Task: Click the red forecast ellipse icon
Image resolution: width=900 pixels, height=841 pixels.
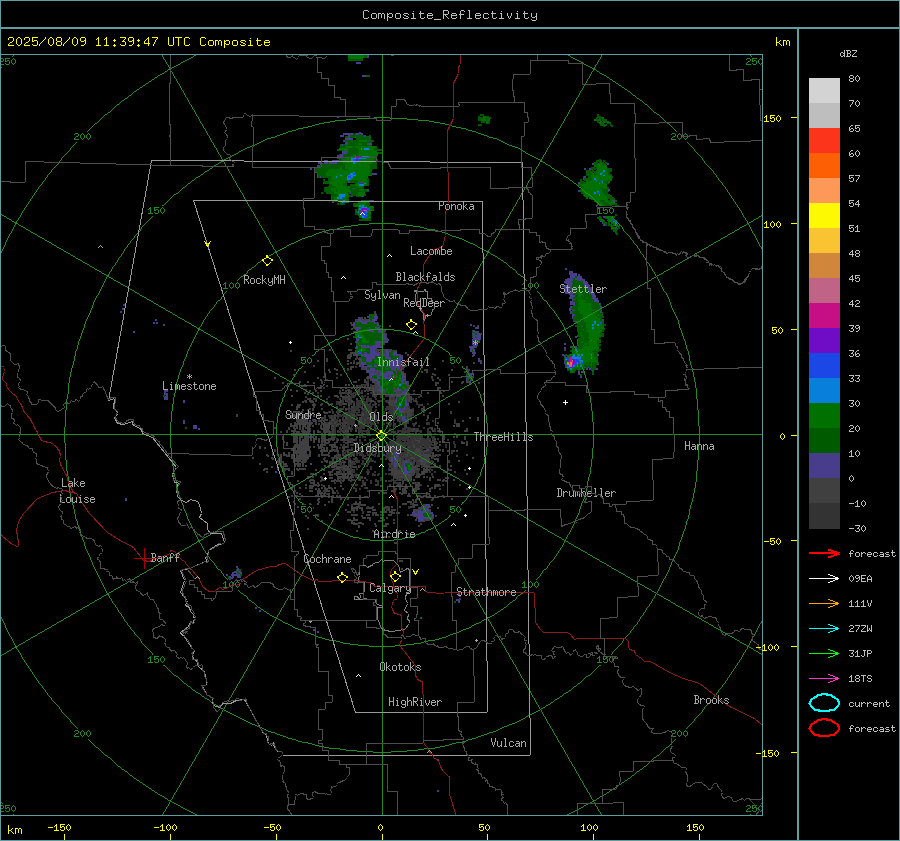Action: pos(824,728)
